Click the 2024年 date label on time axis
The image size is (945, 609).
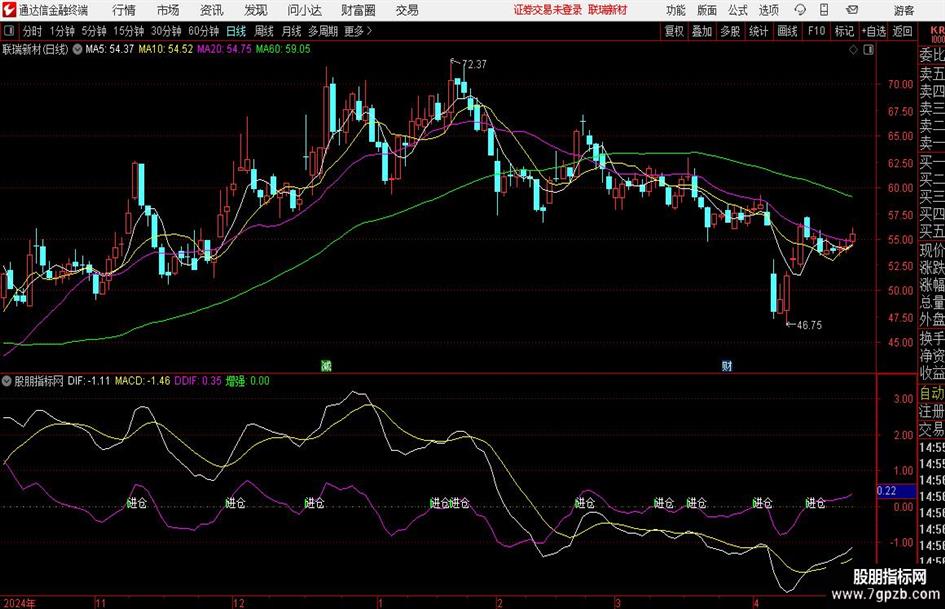[19, 602]
